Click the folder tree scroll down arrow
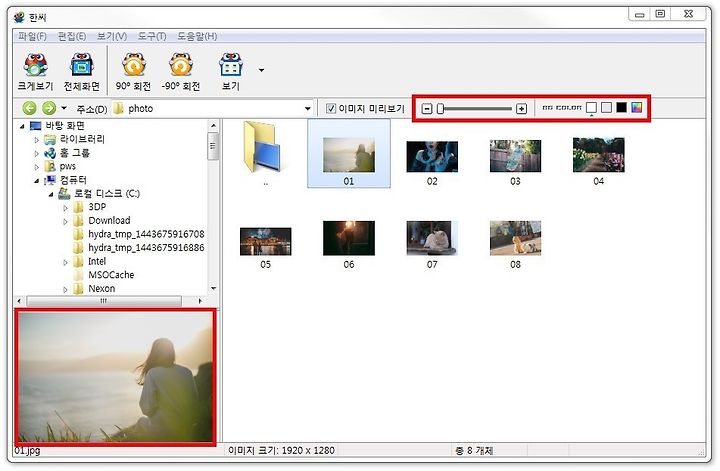 point(213,288)
